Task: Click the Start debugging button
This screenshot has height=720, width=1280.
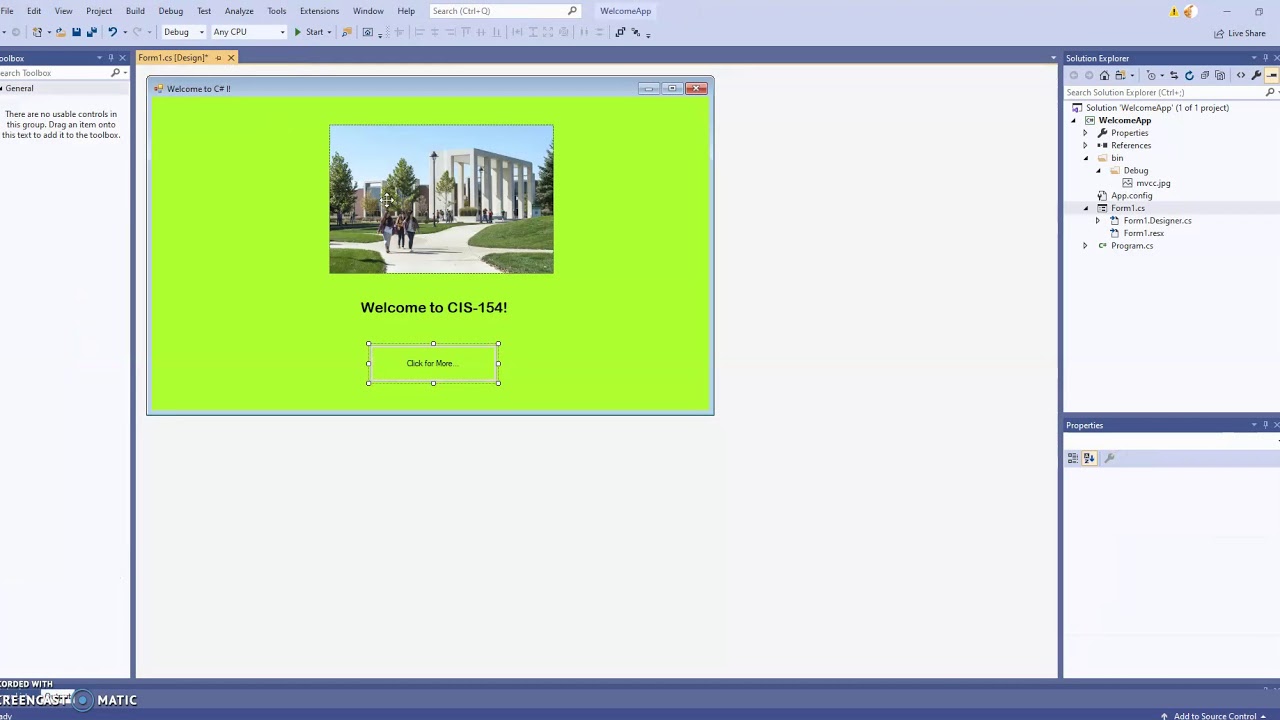Action: (309, 32)
